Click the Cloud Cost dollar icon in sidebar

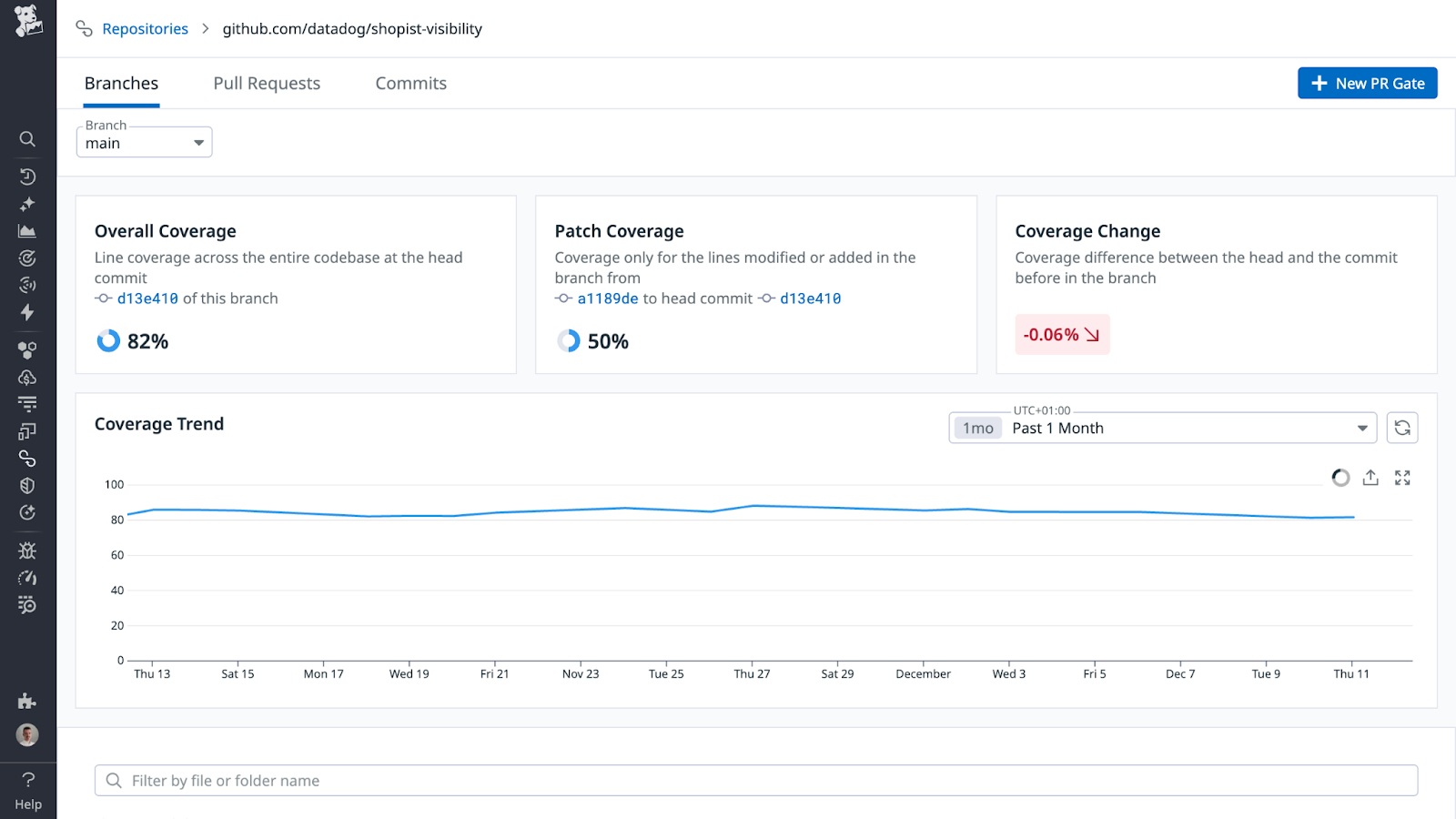pos(27,377)
